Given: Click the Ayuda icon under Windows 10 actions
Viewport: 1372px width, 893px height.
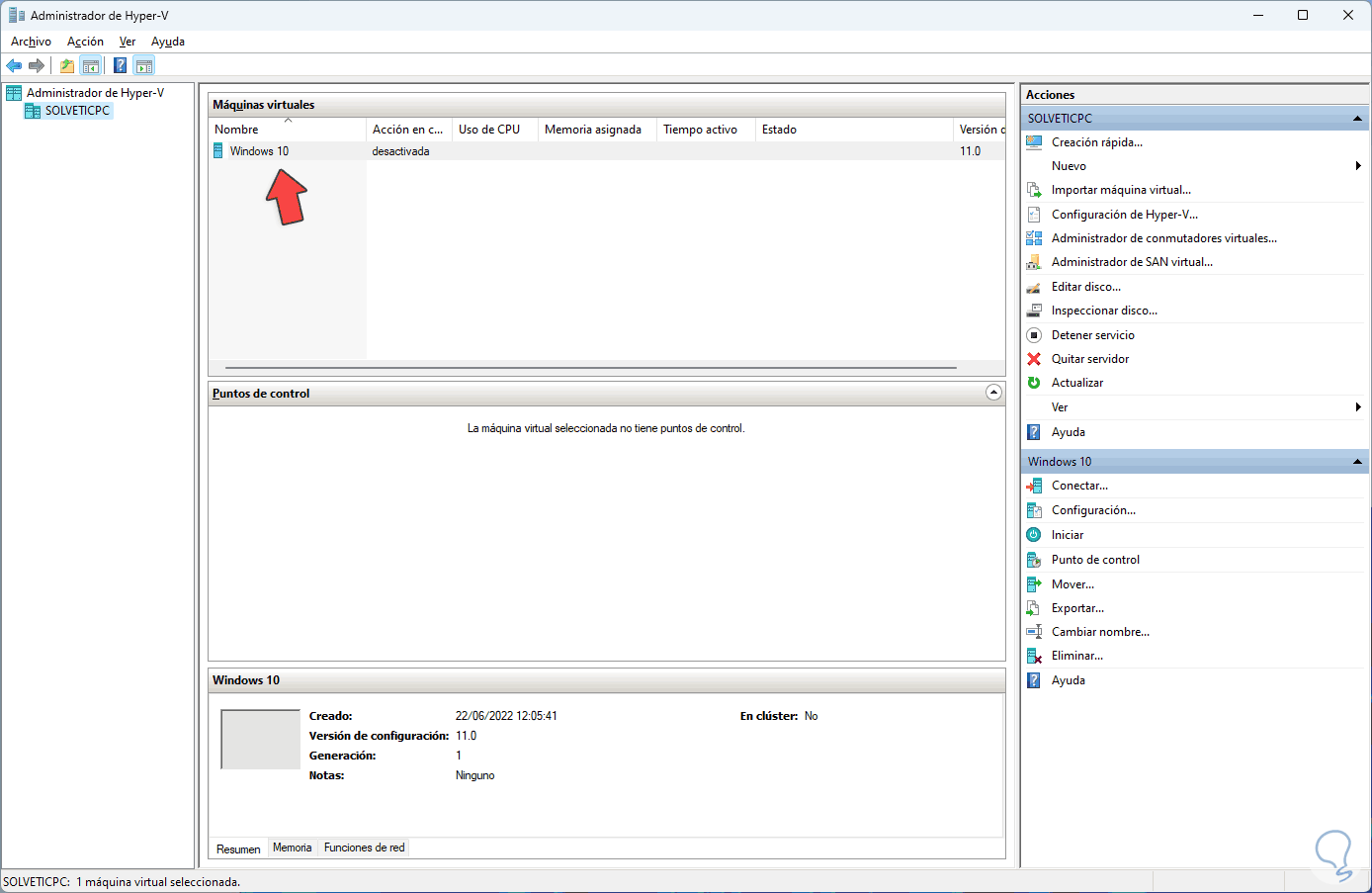Looking at the screenshot, I should coord(1034,680).
